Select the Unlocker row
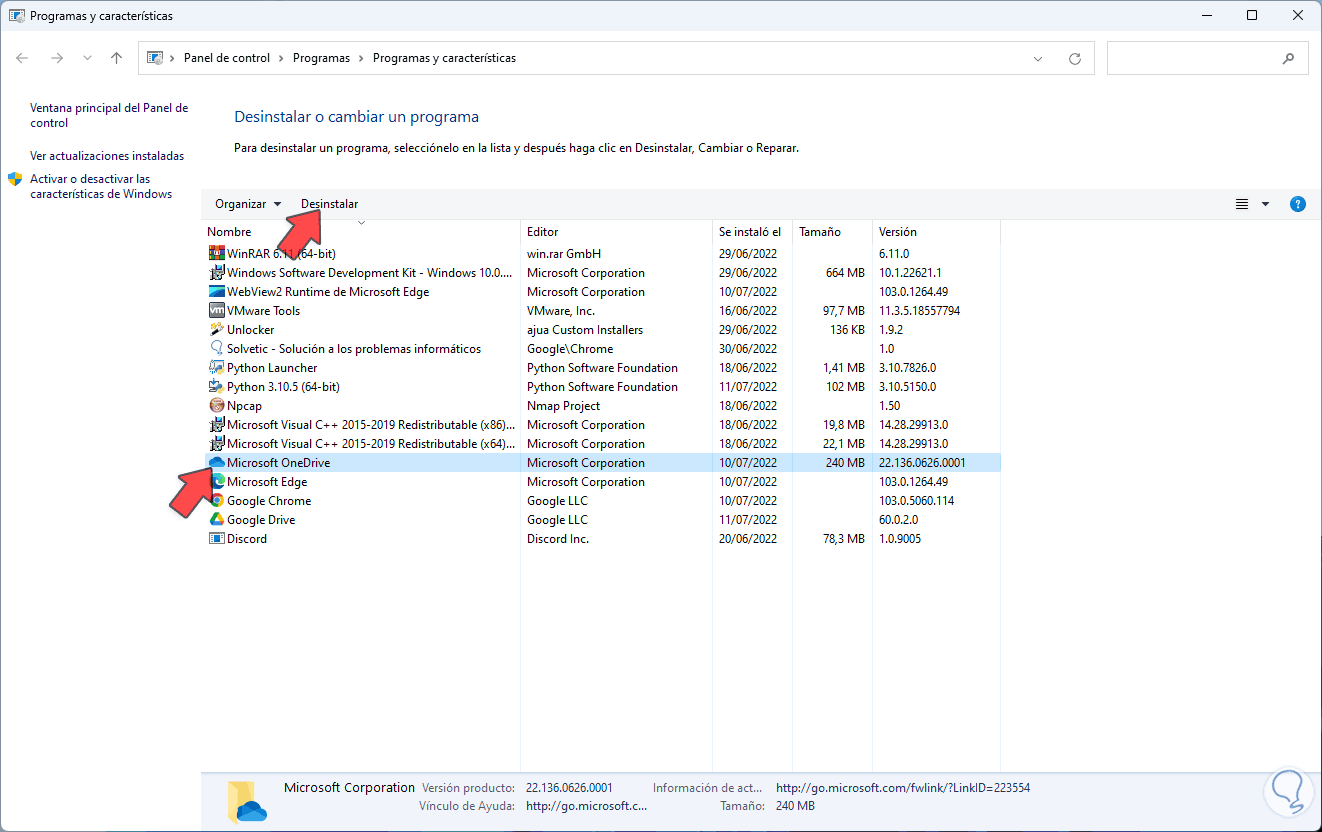This screenshot has width=1322, height=832. click(601, 330)
